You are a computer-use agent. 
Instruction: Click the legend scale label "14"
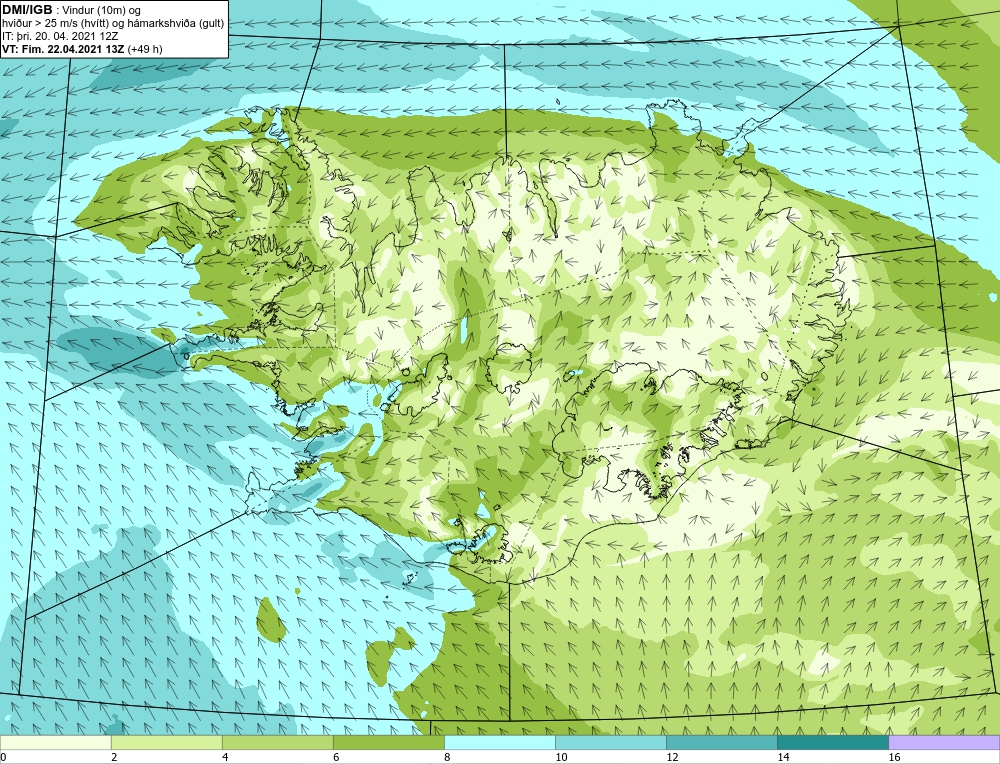pyautogui.click(x=783, y=757)
